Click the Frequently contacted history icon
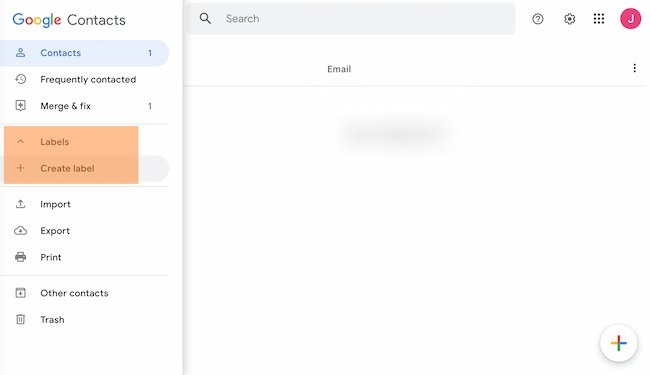 pyautogui.click(x=20, y=79)
